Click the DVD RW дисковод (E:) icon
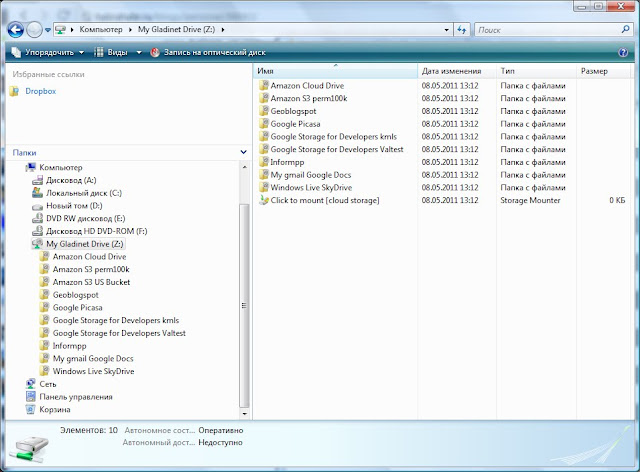 [38, 218]
